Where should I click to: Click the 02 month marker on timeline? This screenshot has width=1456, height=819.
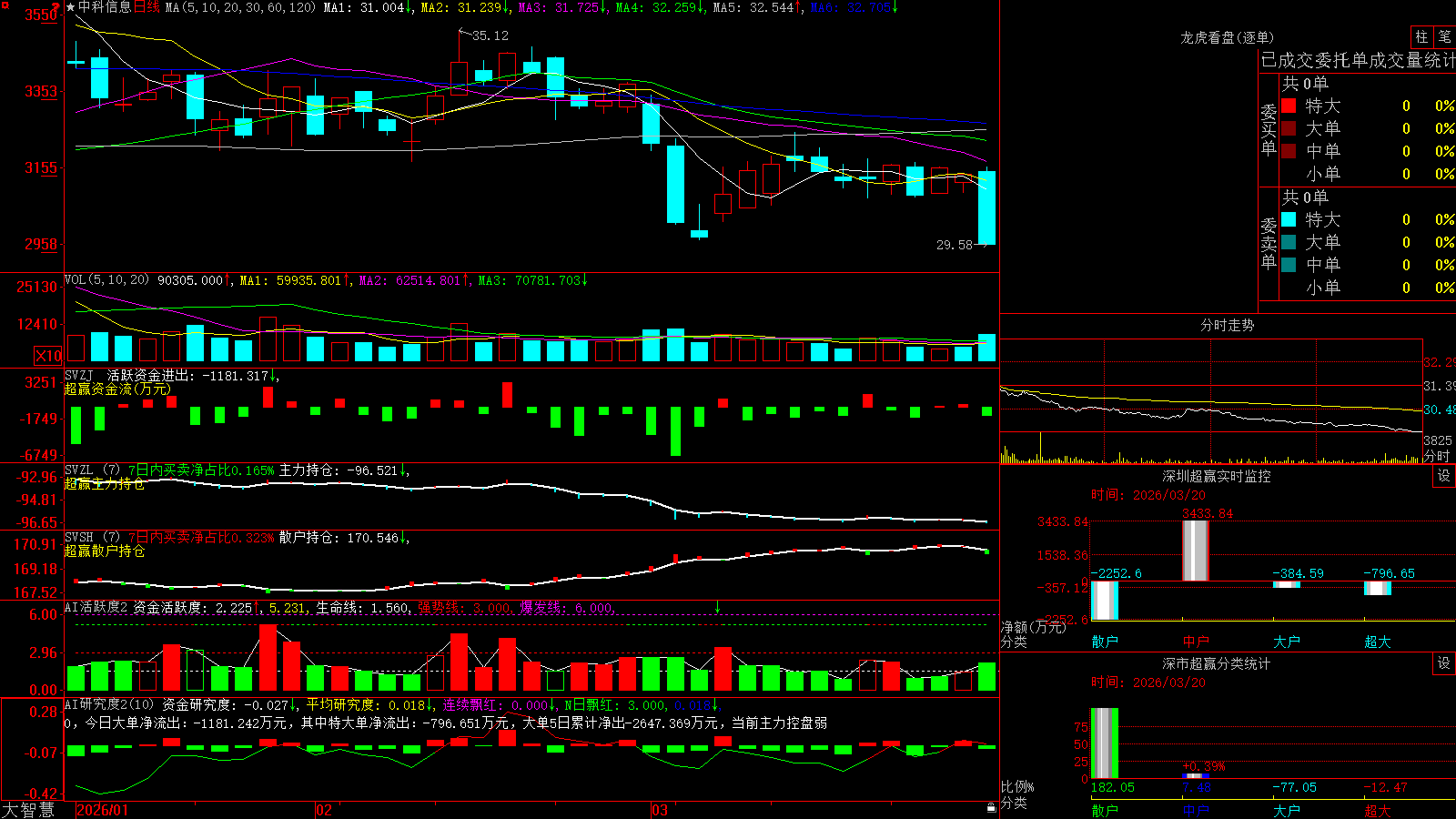coord(324,810)
